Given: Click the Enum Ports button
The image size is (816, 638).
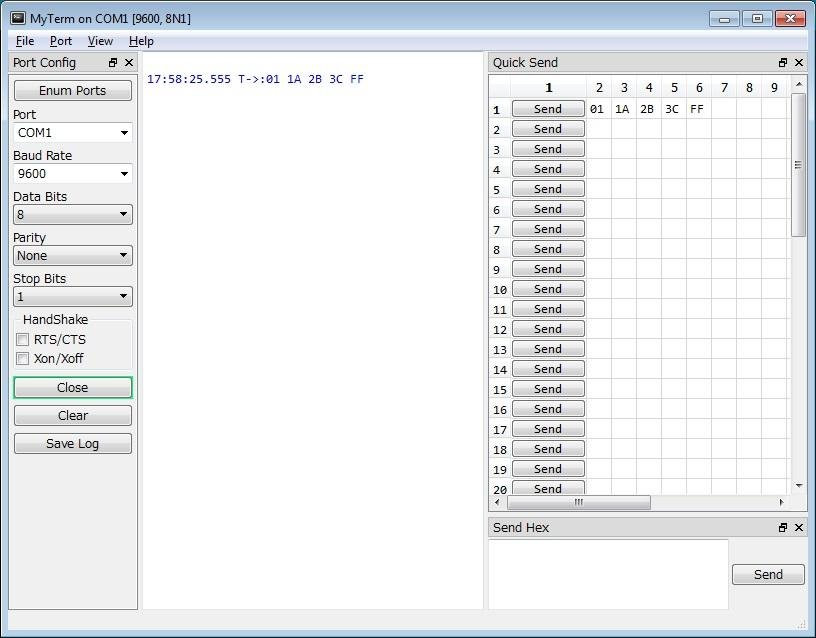Looking at the screenshot, I should click(x=73, y=91).
